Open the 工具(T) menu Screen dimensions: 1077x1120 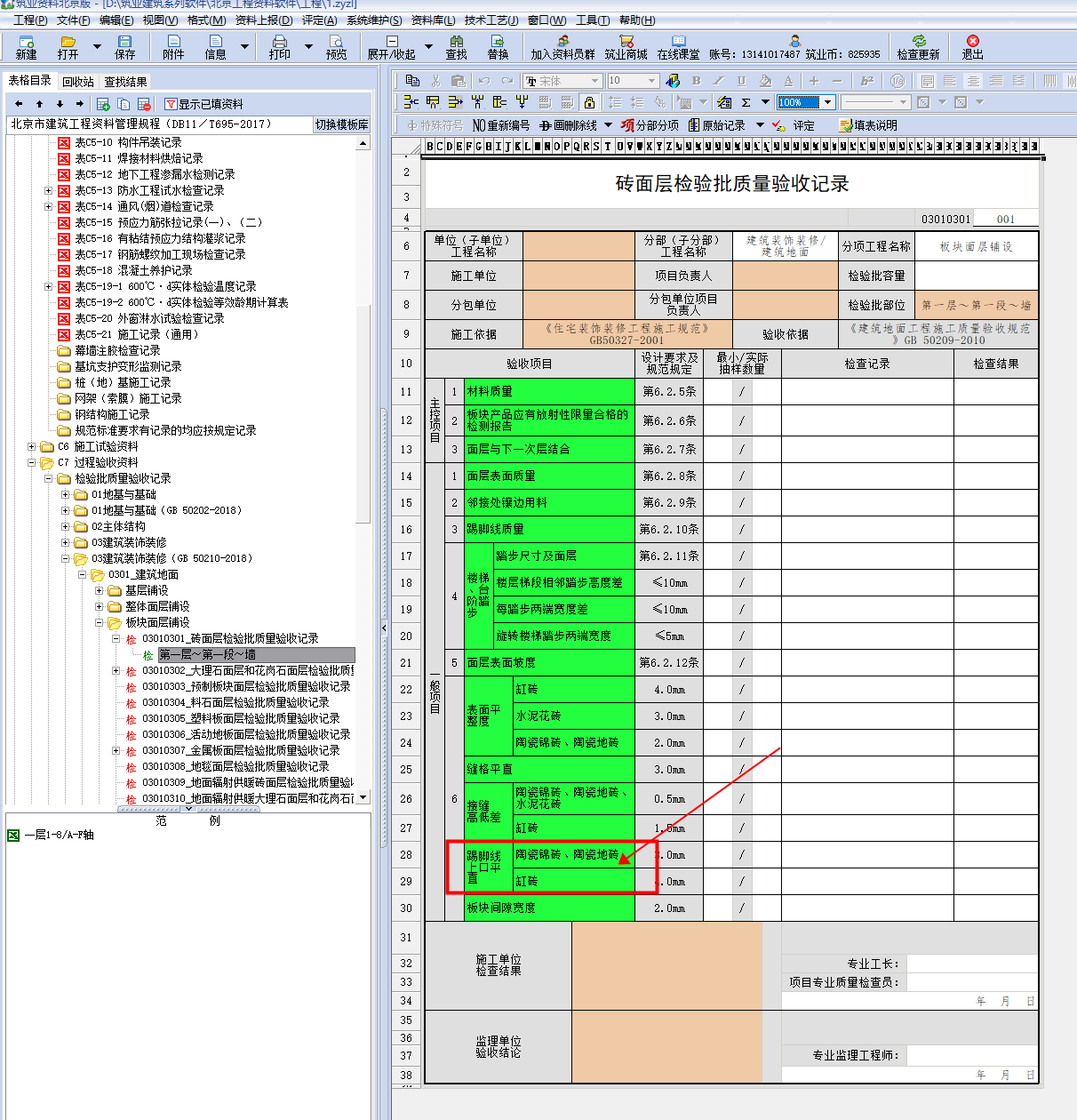tap(593, 20)
